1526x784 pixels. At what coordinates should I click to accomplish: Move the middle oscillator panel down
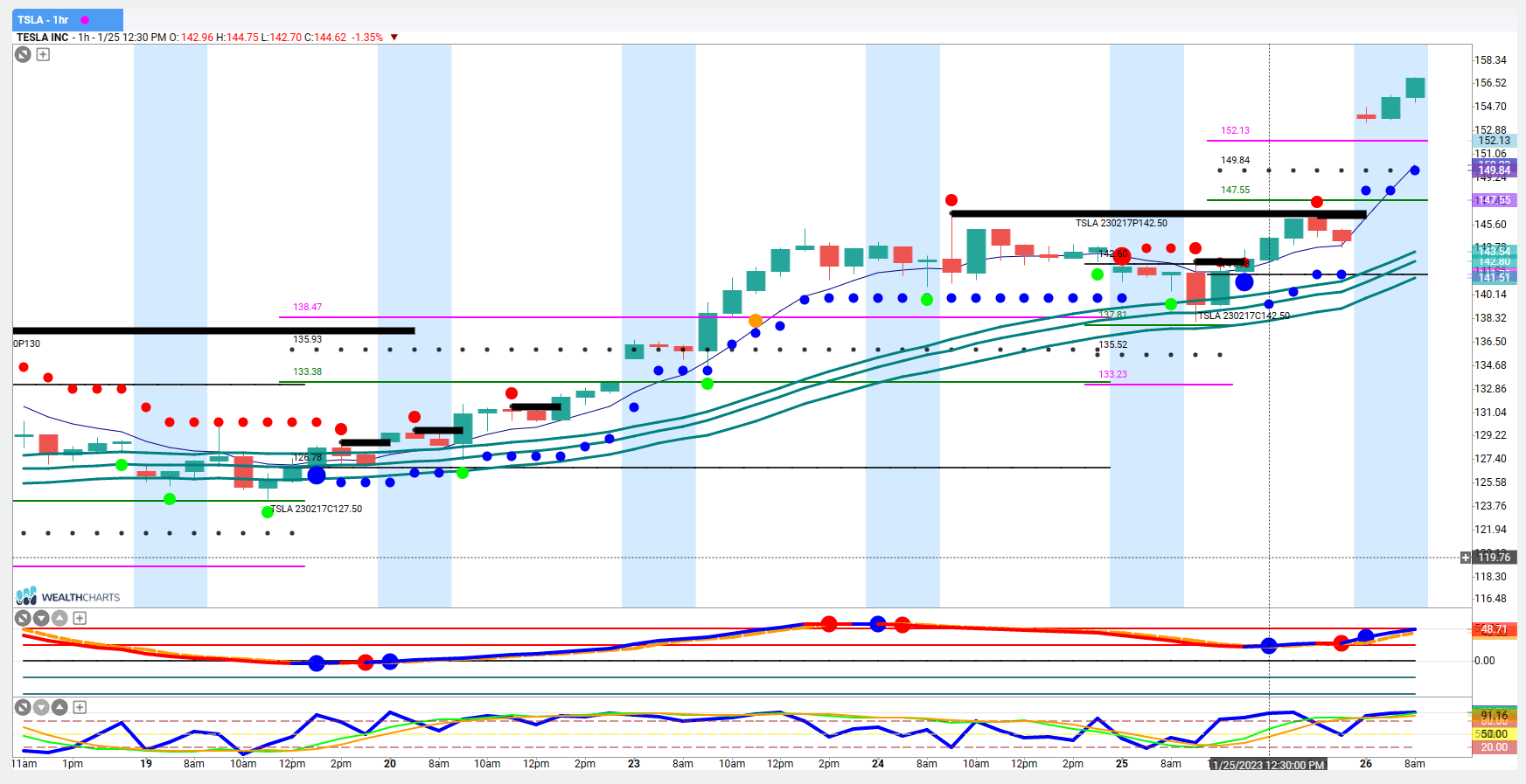coord(41,618)
